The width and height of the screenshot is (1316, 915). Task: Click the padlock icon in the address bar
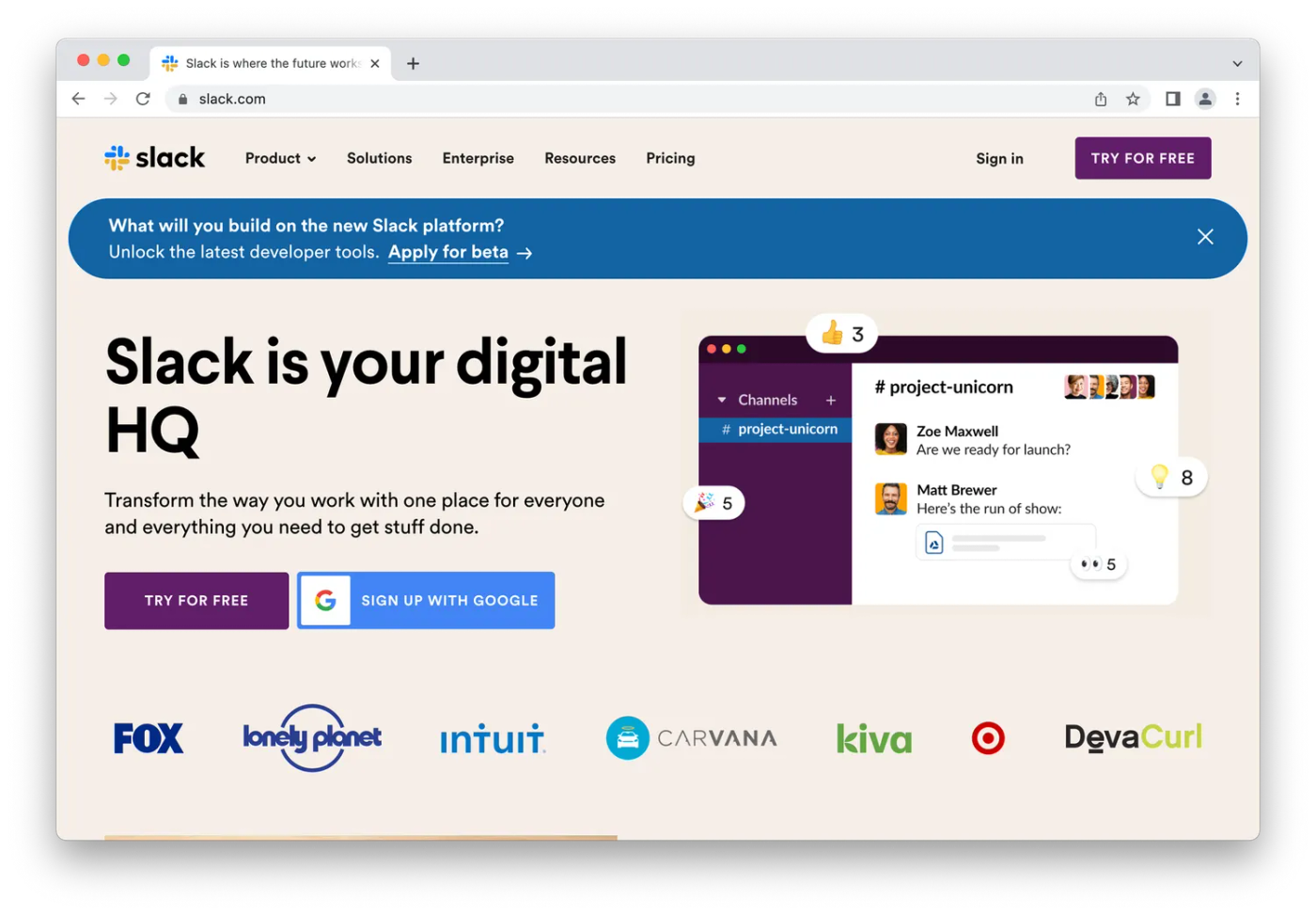pos(182,98)
